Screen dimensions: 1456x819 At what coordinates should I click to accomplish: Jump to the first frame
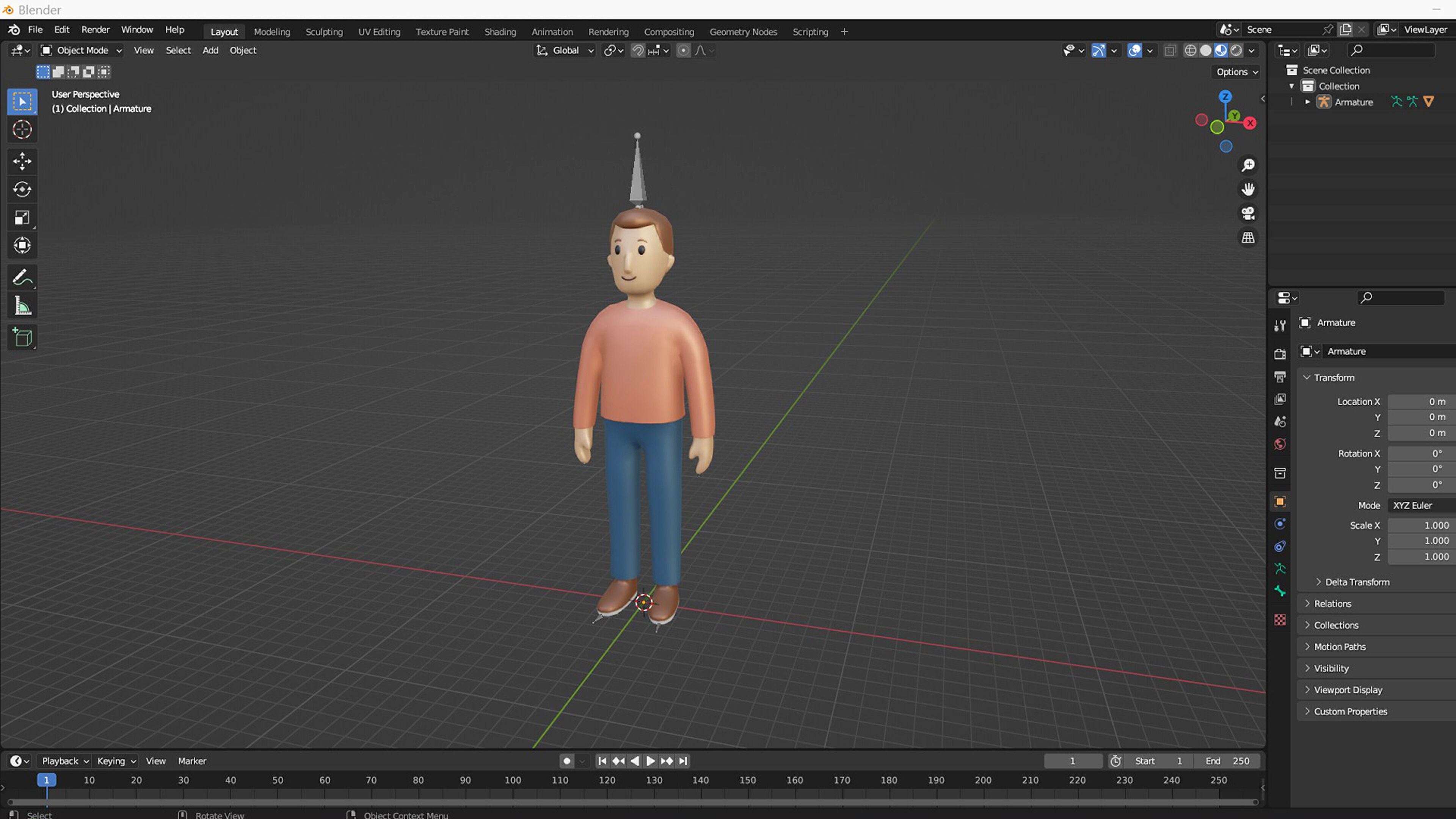(602, 761)
